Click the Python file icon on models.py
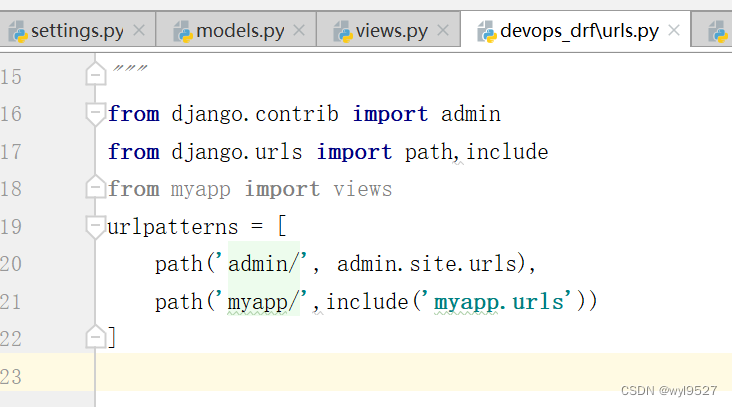 [183, 32]
